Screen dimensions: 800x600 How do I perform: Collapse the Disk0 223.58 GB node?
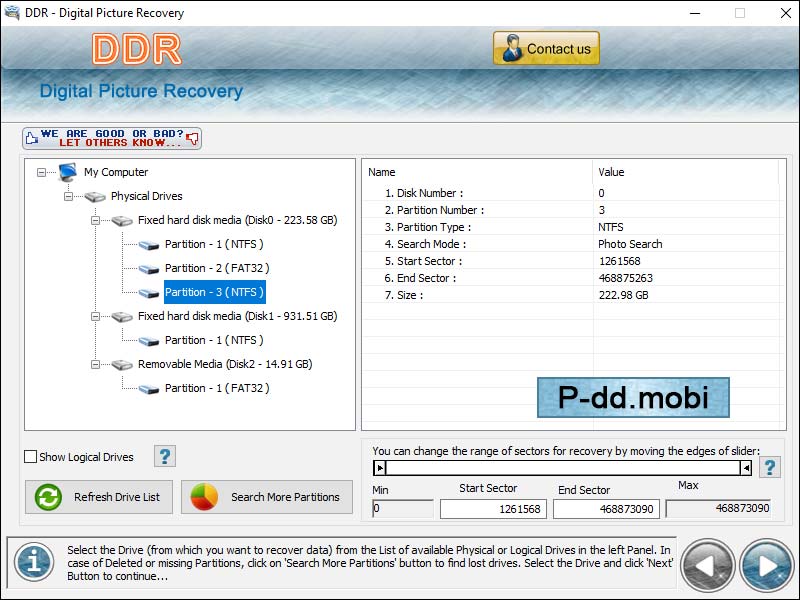(95, 220)
